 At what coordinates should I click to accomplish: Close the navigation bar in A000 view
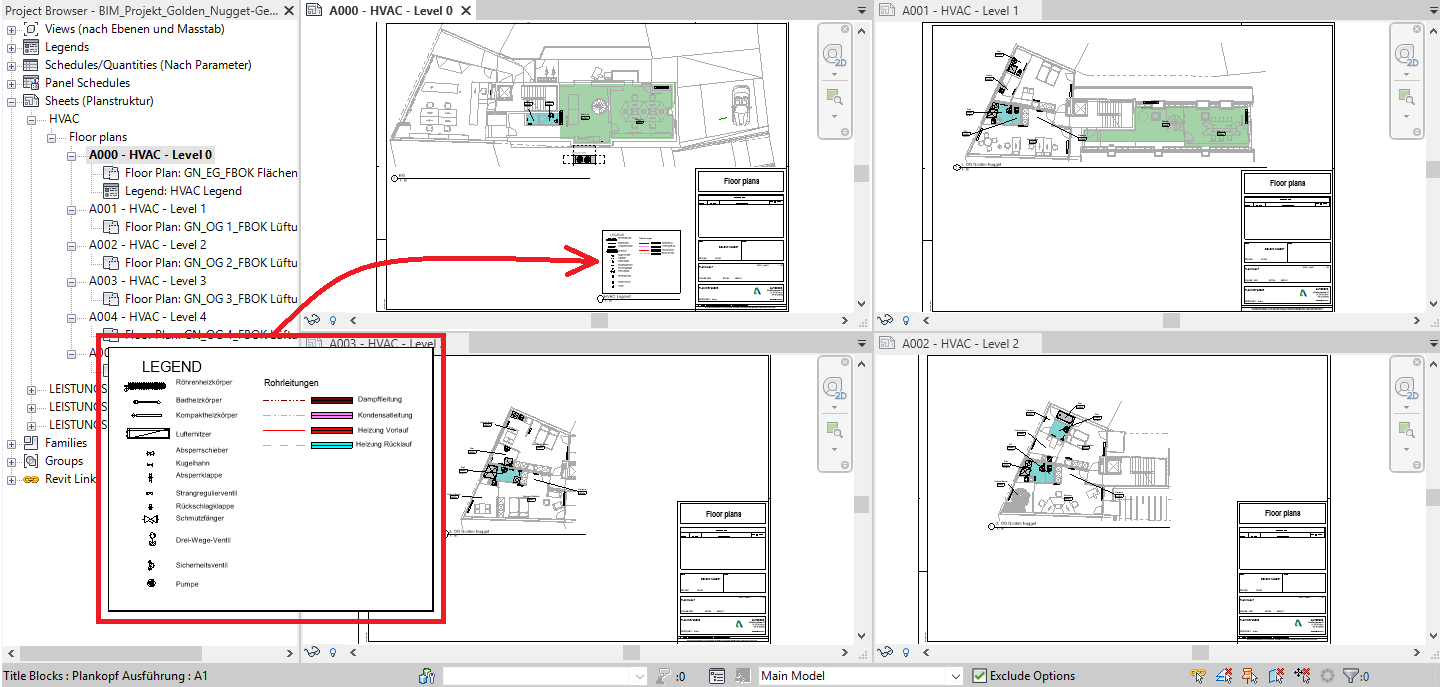coord(844,29)
